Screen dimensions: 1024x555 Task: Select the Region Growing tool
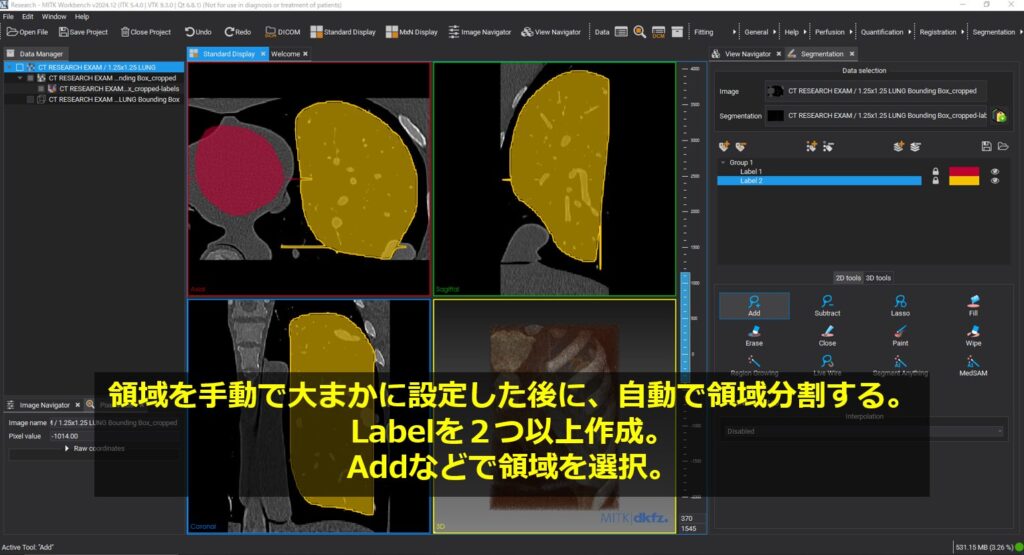click(x=754, y=366)
